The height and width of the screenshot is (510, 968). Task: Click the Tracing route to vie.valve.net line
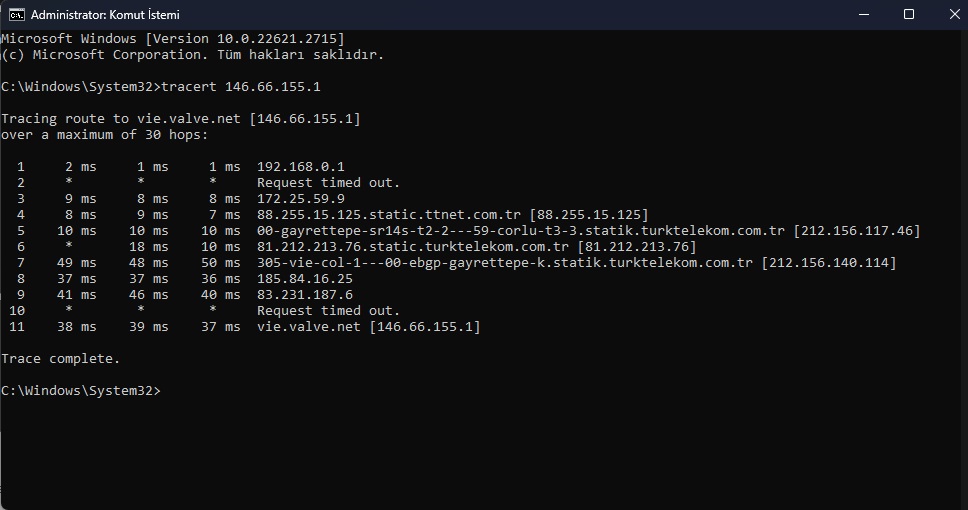tap(181, 119)
